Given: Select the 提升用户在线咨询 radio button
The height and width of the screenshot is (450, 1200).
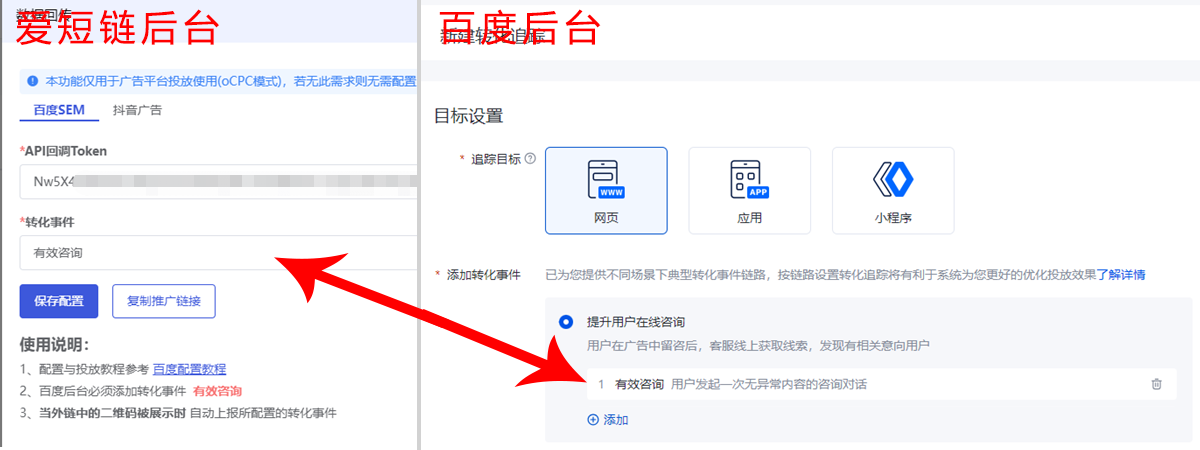Looking at the screenshot, I should pos(566,322).
